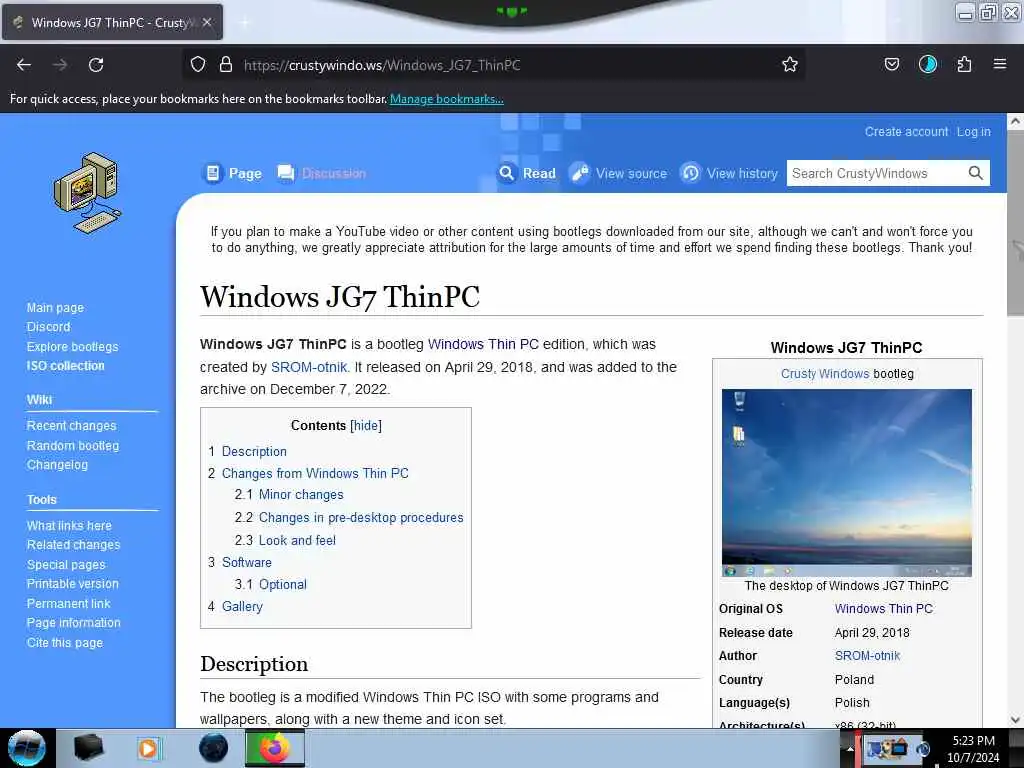The height and width of the screenshot is (768, 1024).
Task: Open Random bootleg link
Action: tap(72, 445)
